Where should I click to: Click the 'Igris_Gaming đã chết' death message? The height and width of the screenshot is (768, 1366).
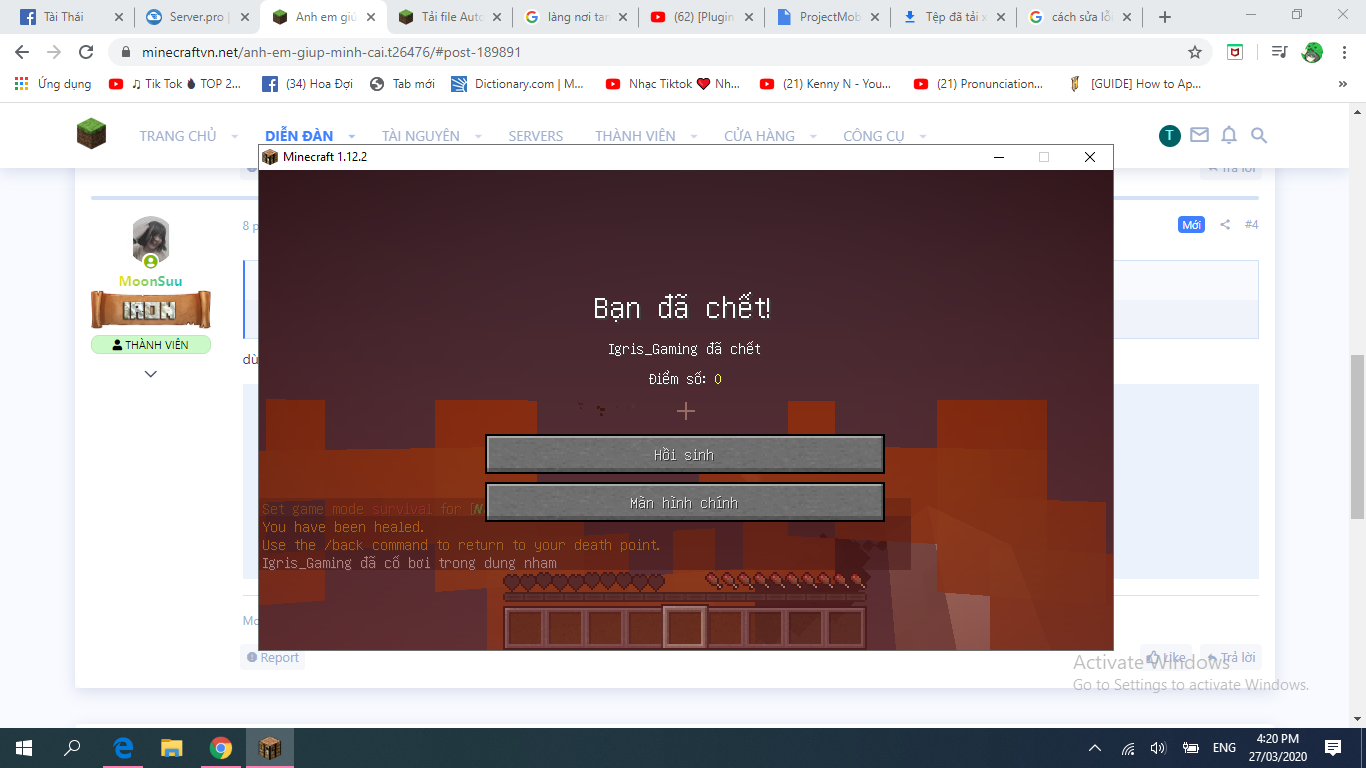[x=685, y=349]
